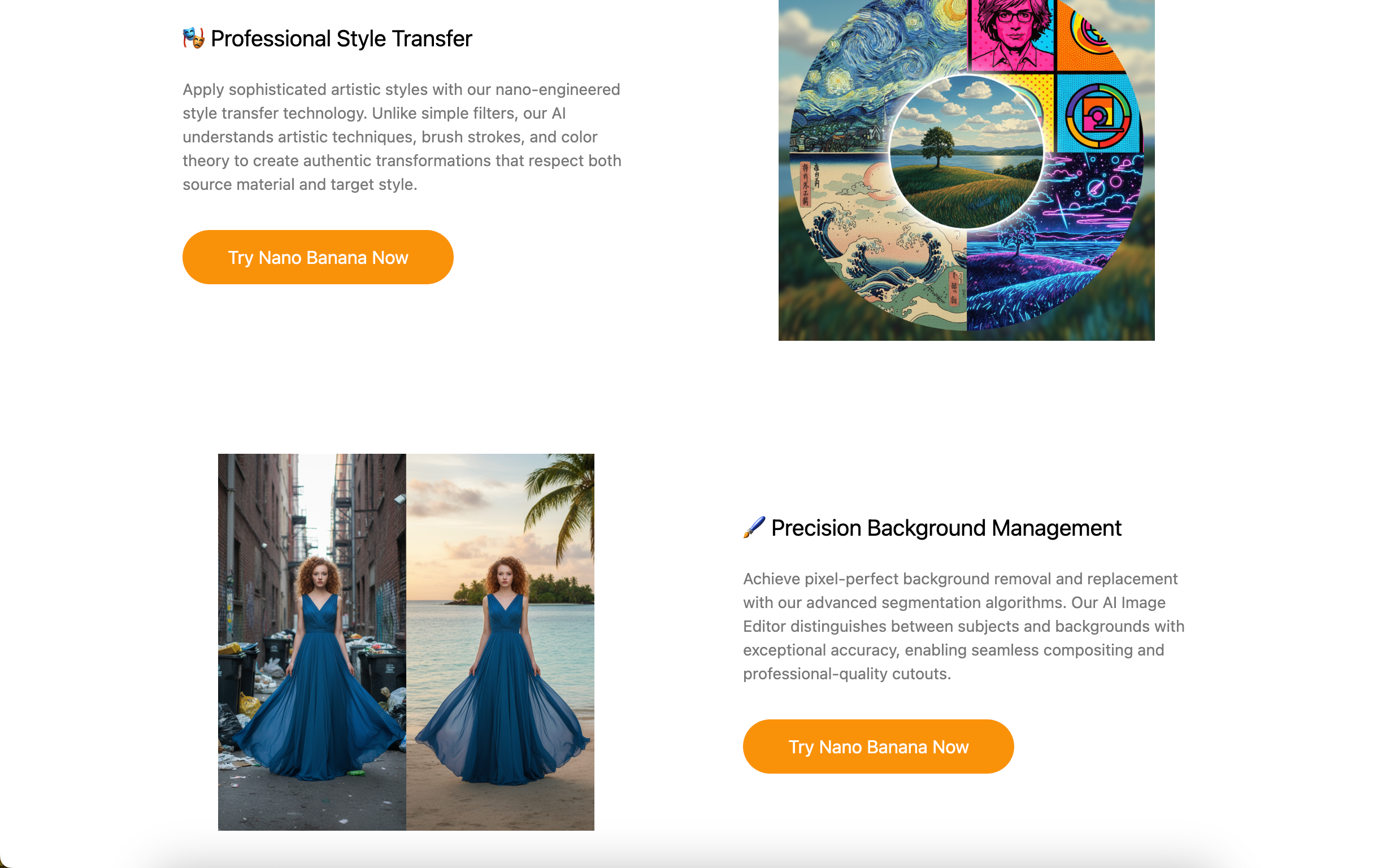Click the style transfer description paragraph

point(402,137)
